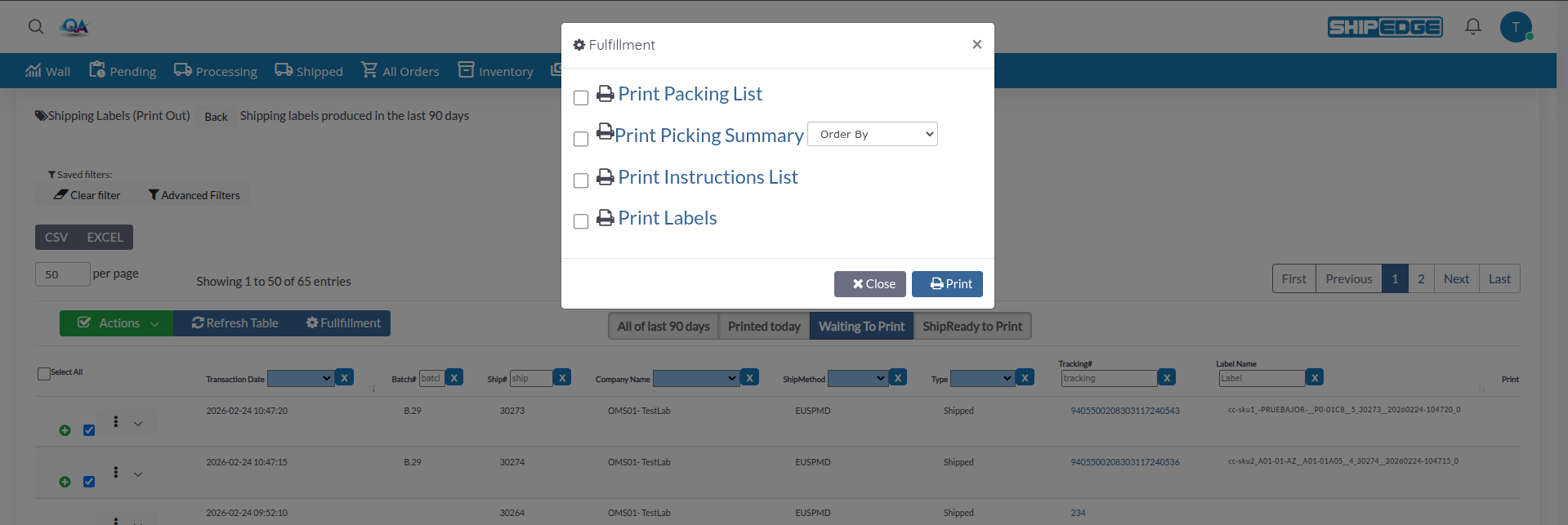The image size is (1568, 525).
Task: Click the Refresh Table icon
Action: coord(197,323)
